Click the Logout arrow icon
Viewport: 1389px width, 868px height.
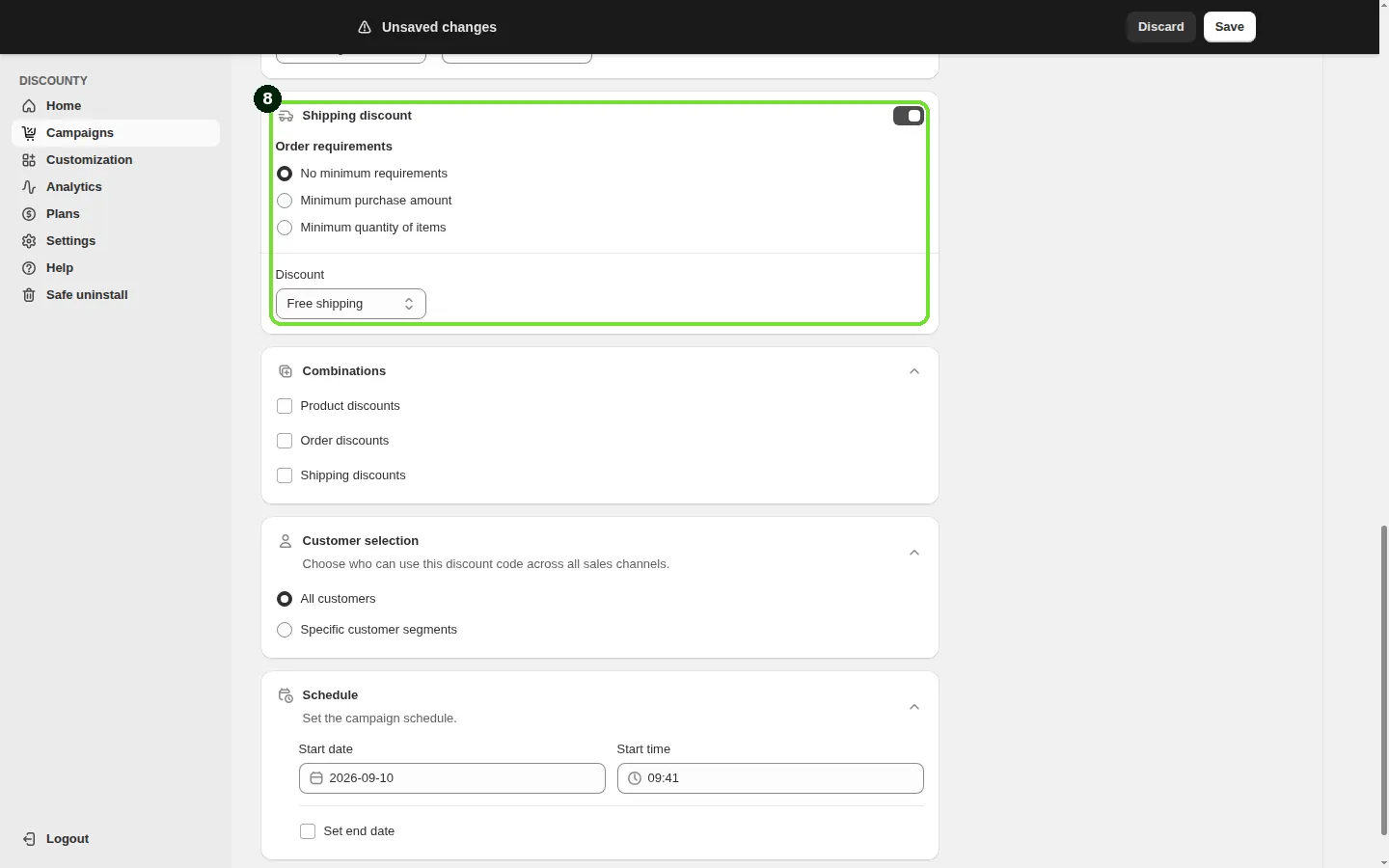pos(29,839)
